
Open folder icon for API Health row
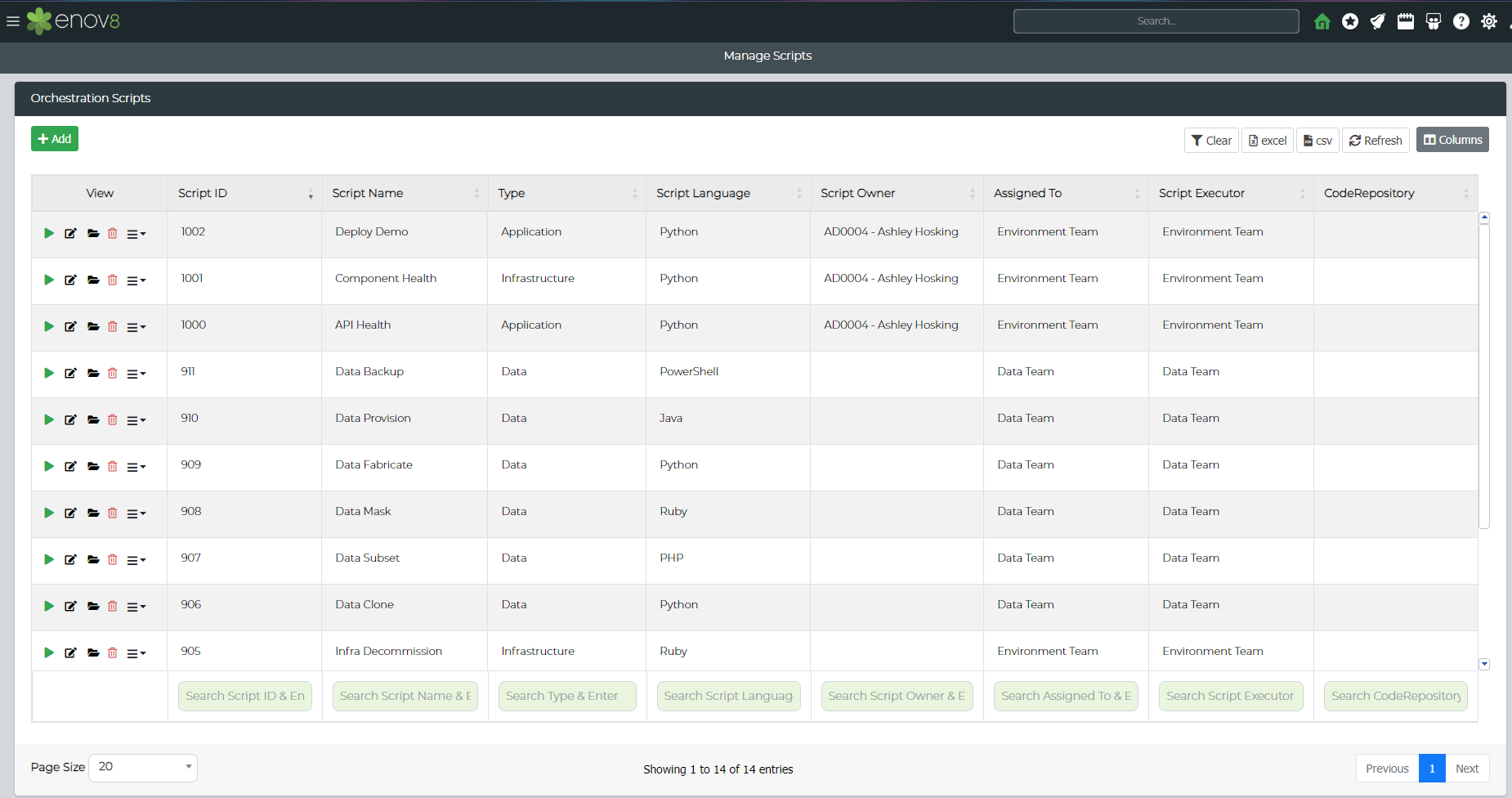pos(93,327)
